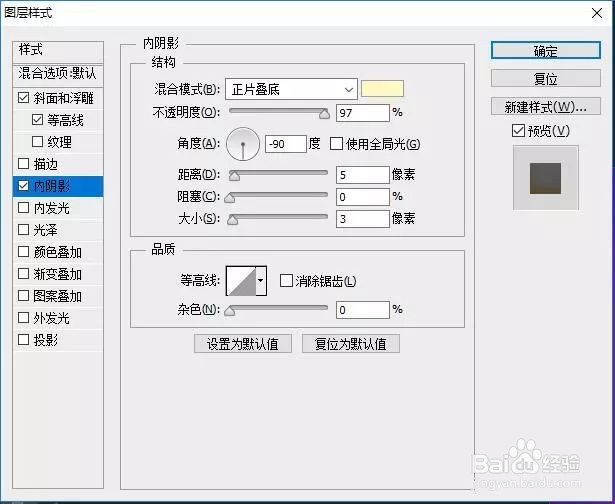Screen dimensions: 615x504
Task: Uncheck the 内阴影 checkbox
Action: pos(24,186)
